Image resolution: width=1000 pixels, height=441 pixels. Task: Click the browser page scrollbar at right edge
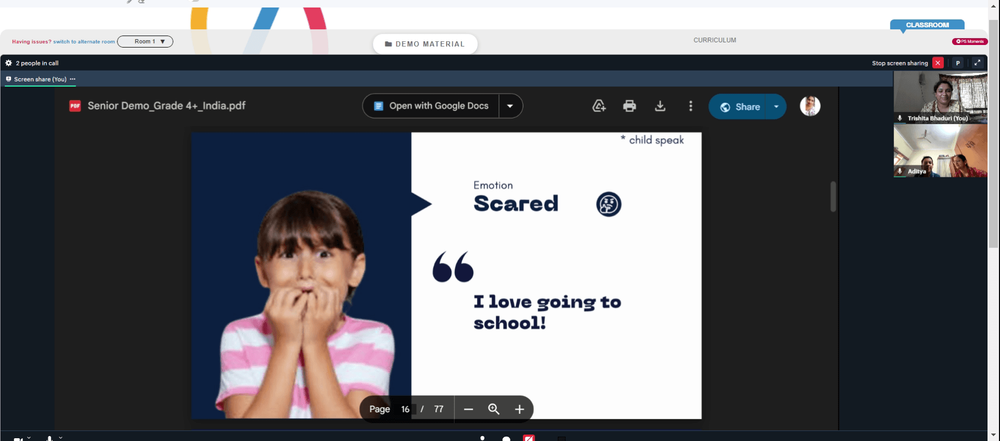click(x=993, y=132)
